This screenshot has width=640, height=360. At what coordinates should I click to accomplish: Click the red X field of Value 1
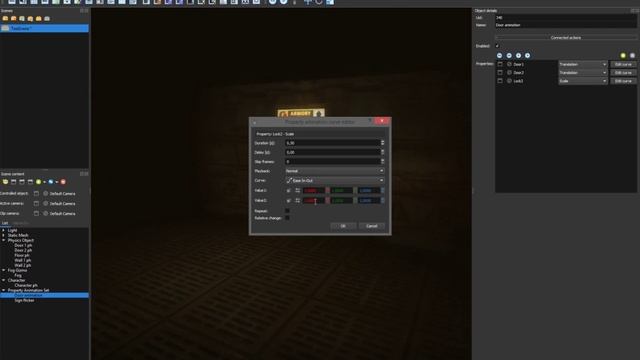[313, 191]
